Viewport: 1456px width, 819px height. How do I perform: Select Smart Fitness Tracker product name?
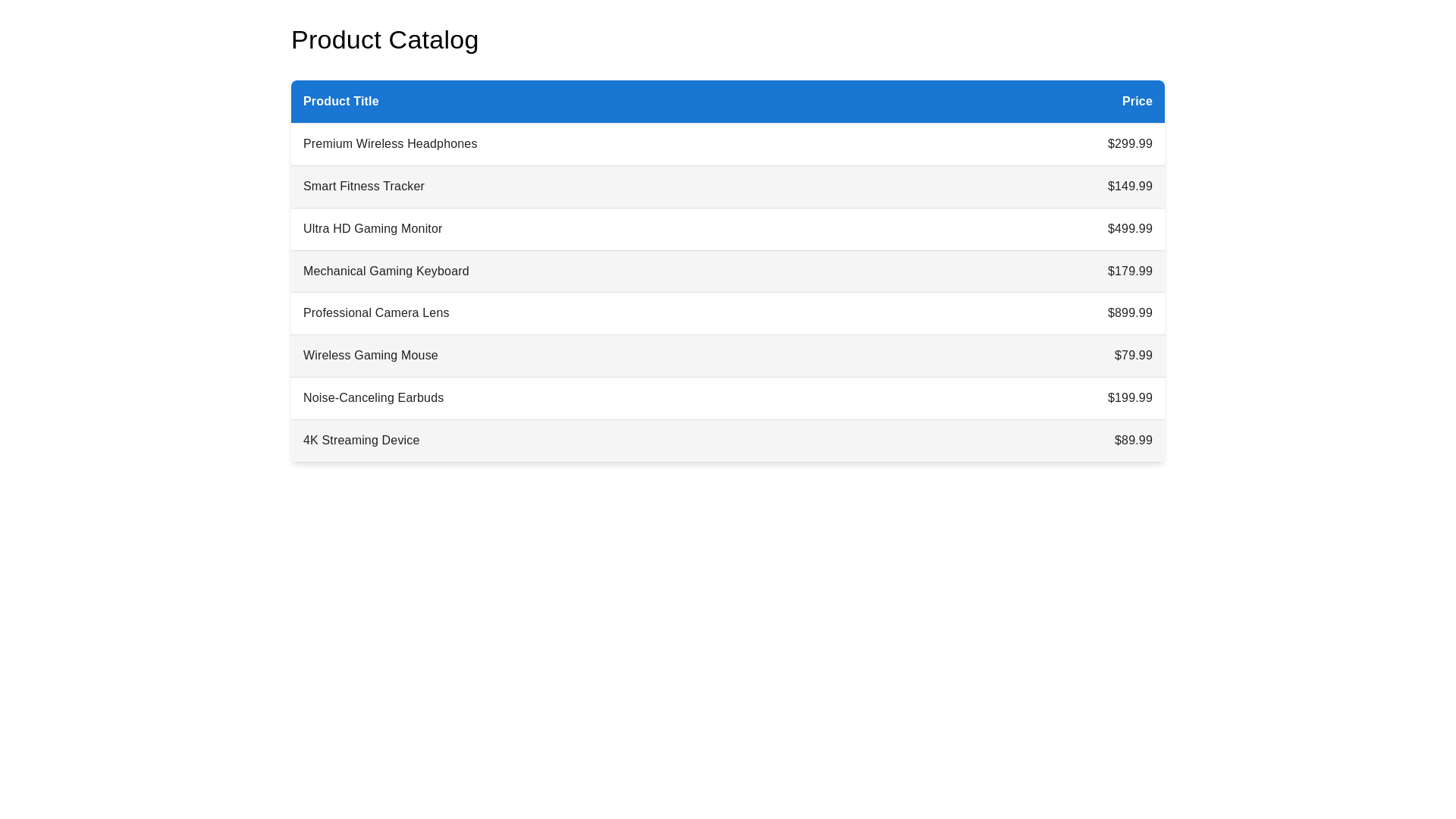[x=363, y=187]
